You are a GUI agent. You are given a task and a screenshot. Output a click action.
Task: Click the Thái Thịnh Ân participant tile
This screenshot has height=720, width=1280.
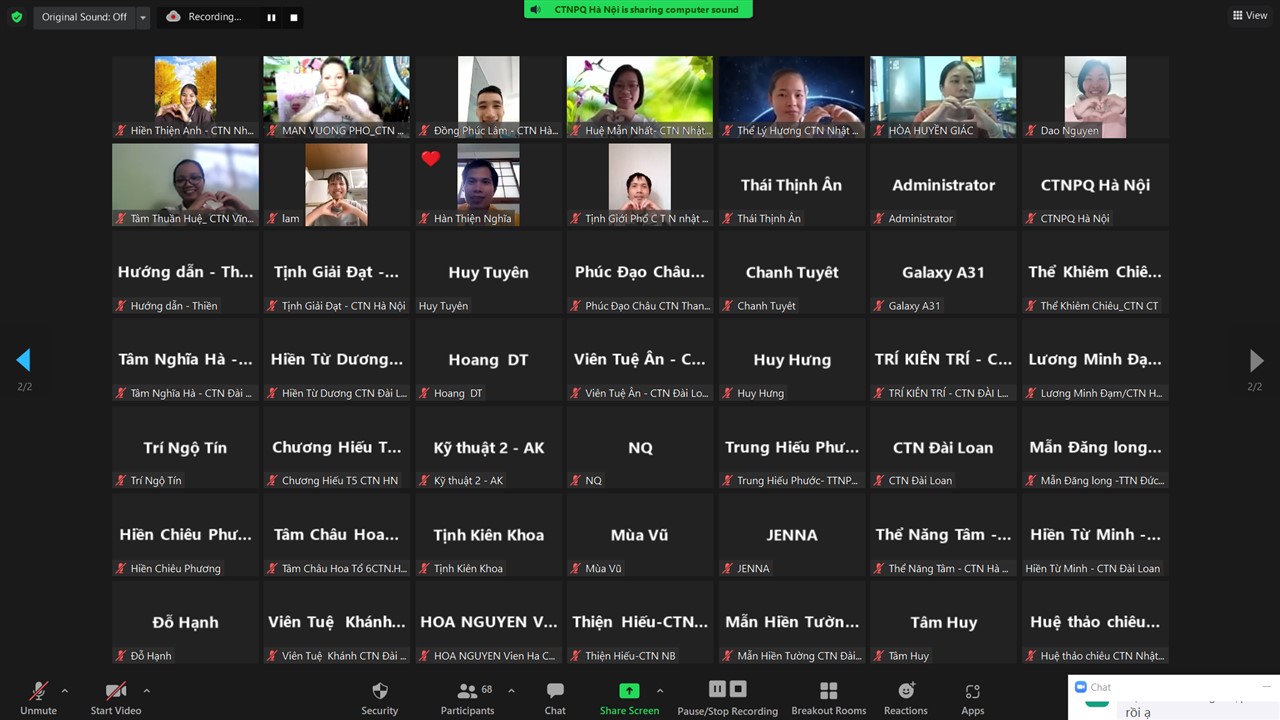791,185
